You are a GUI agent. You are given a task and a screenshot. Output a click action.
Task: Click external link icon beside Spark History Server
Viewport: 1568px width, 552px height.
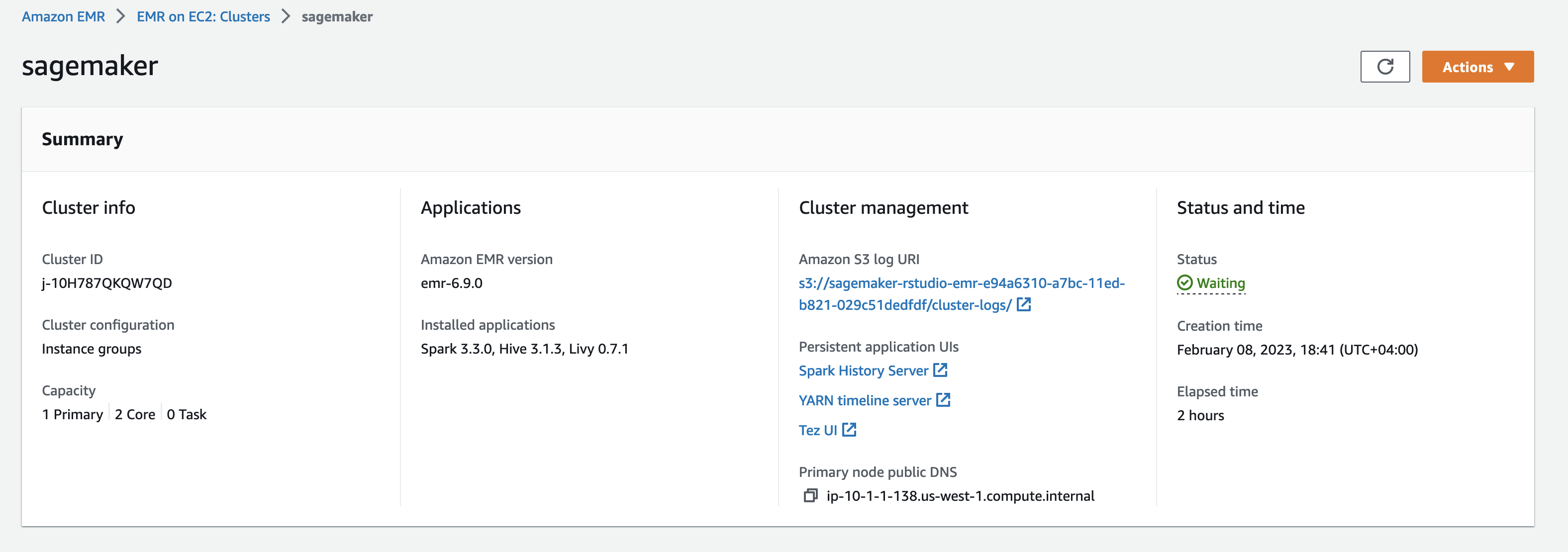point(940,370)
